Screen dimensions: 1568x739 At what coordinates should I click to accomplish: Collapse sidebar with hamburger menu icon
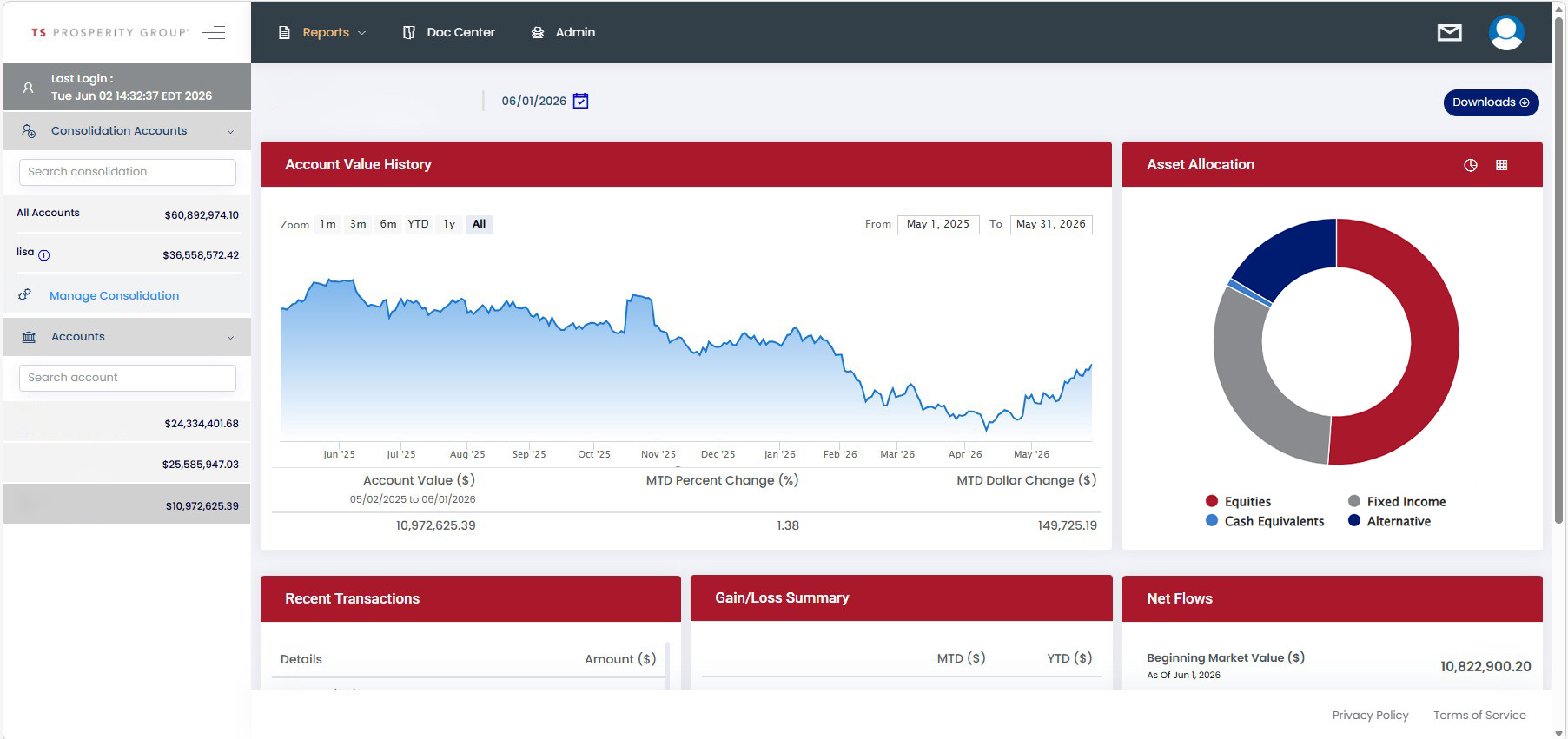[x=214, y=33]
